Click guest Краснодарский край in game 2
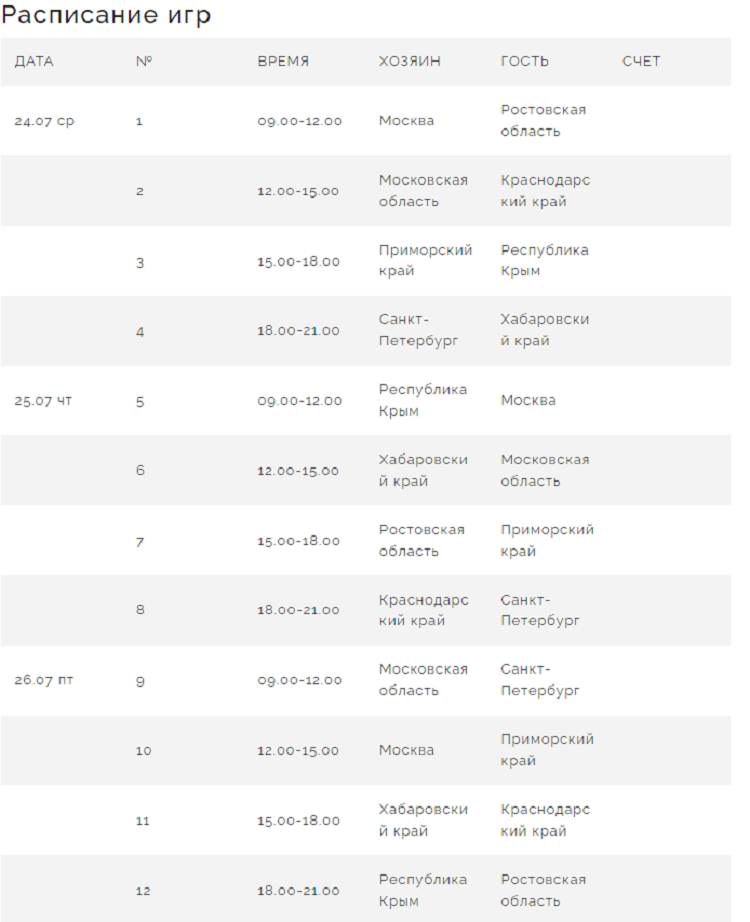Image resolution: width=750 pixels, height=922 pixels. pyautogui.click(x=545, y=191)
